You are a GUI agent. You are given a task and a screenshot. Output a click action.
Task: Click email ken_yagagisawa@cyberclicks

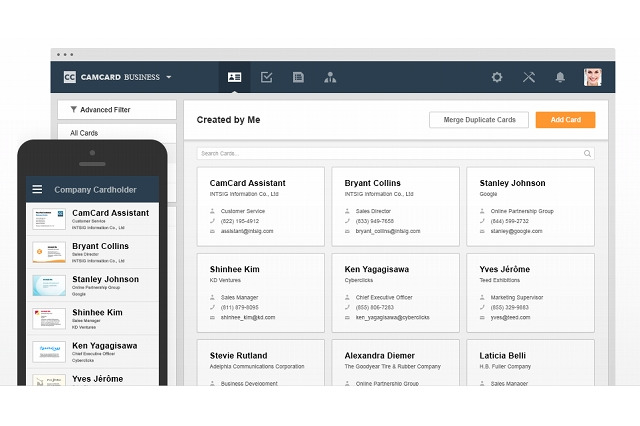(392, 317)
